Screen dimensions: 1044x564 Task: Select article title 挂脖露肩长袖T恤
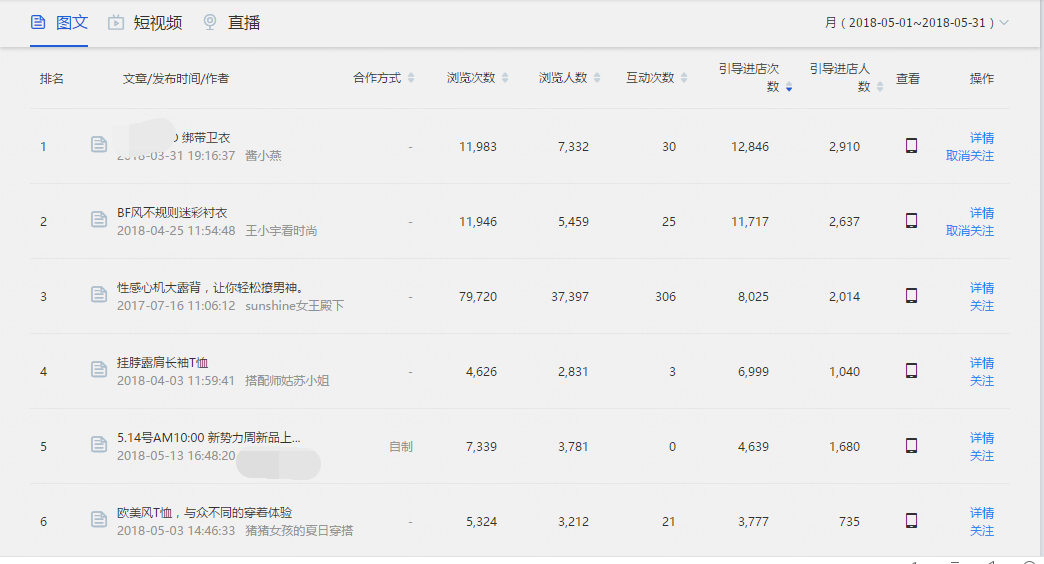point(162,362)
